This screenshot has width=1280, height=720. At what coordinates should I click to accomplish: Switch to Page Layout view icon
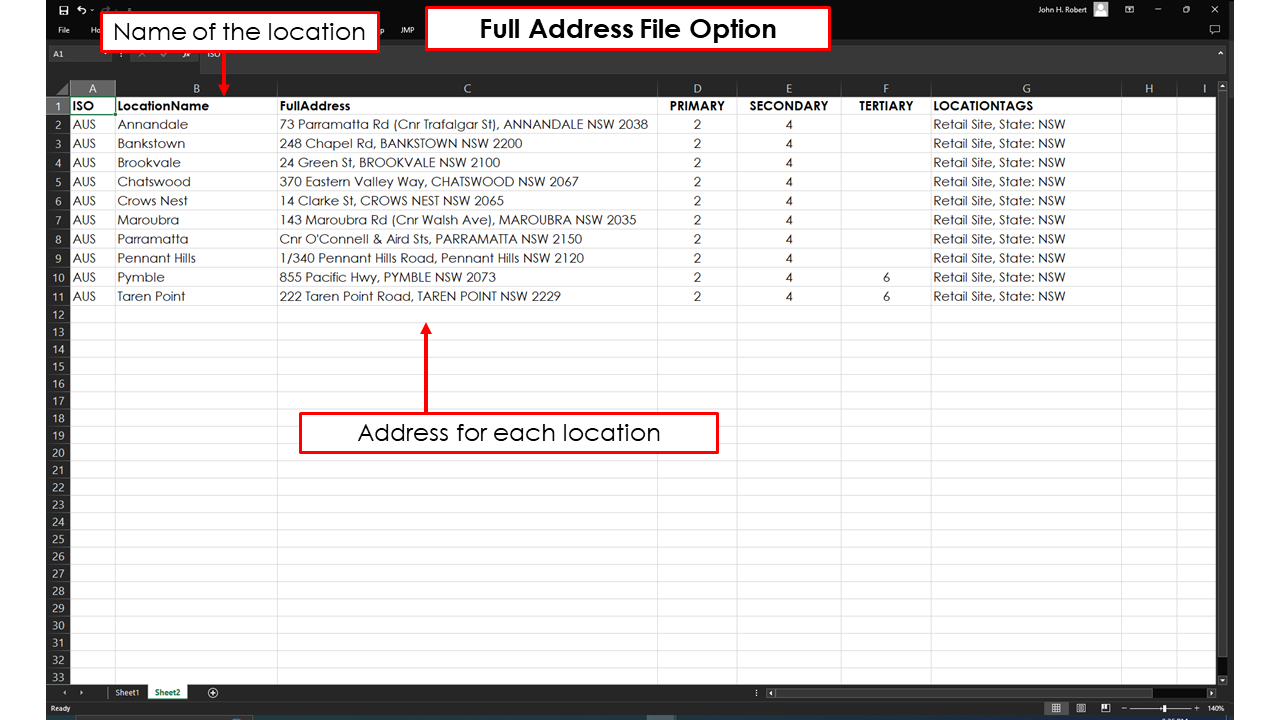click(x=1081, y=708)
